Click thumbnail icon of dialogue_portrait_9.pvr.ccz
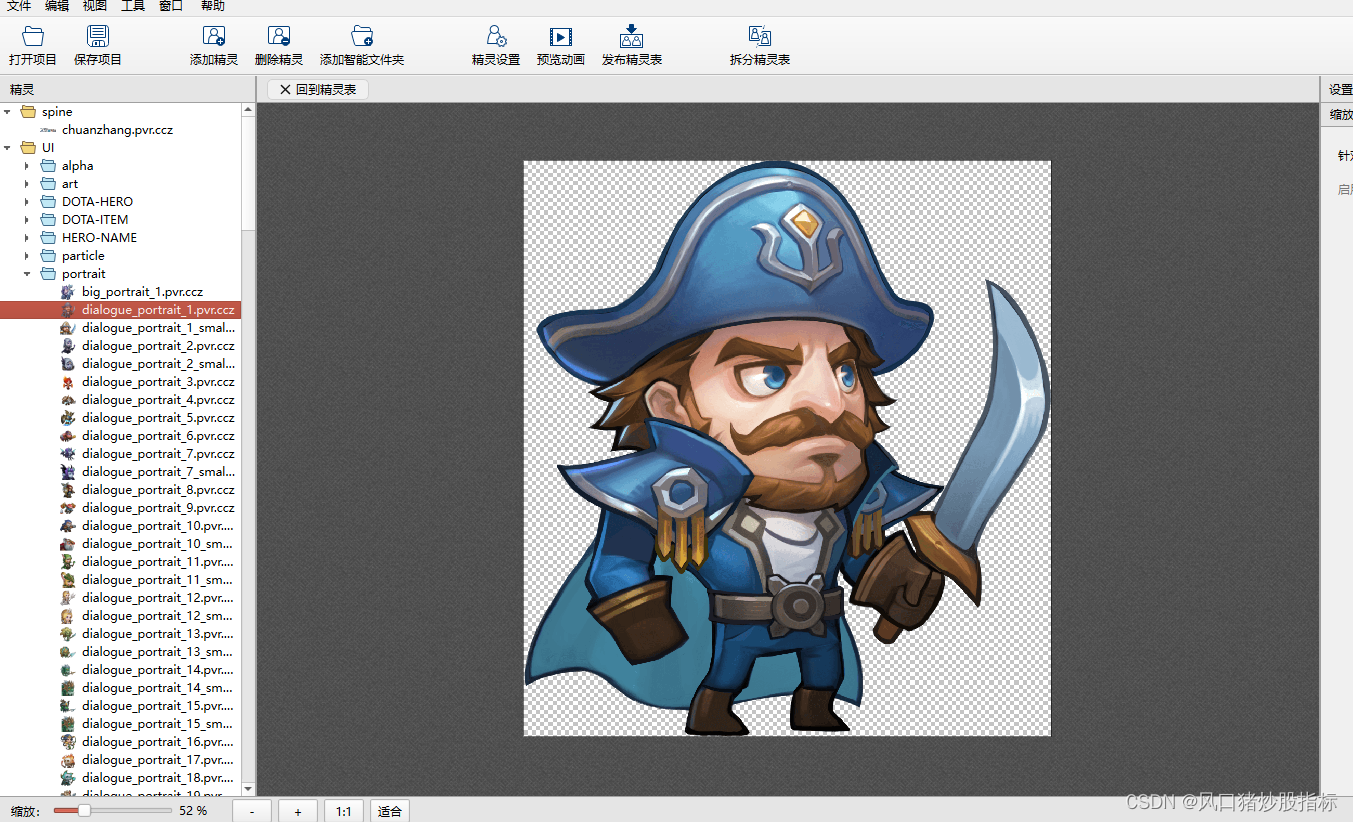 67,508
